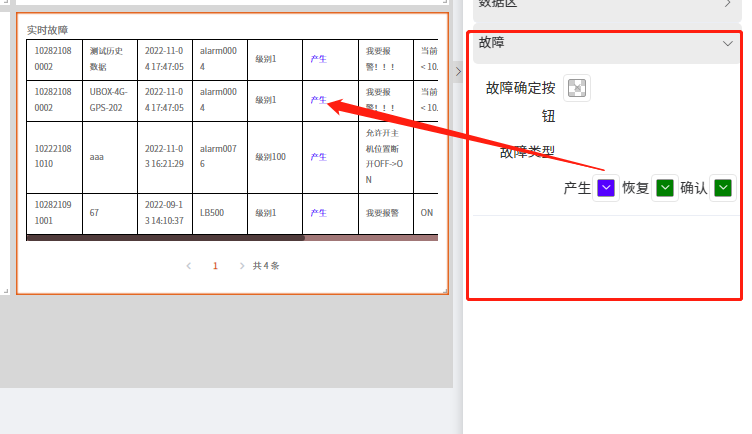Screen dimensions: 752x434
Task: Click the 2022-11-03 16:21:29 timestamp cell
Action: click(x=165, y=157)
